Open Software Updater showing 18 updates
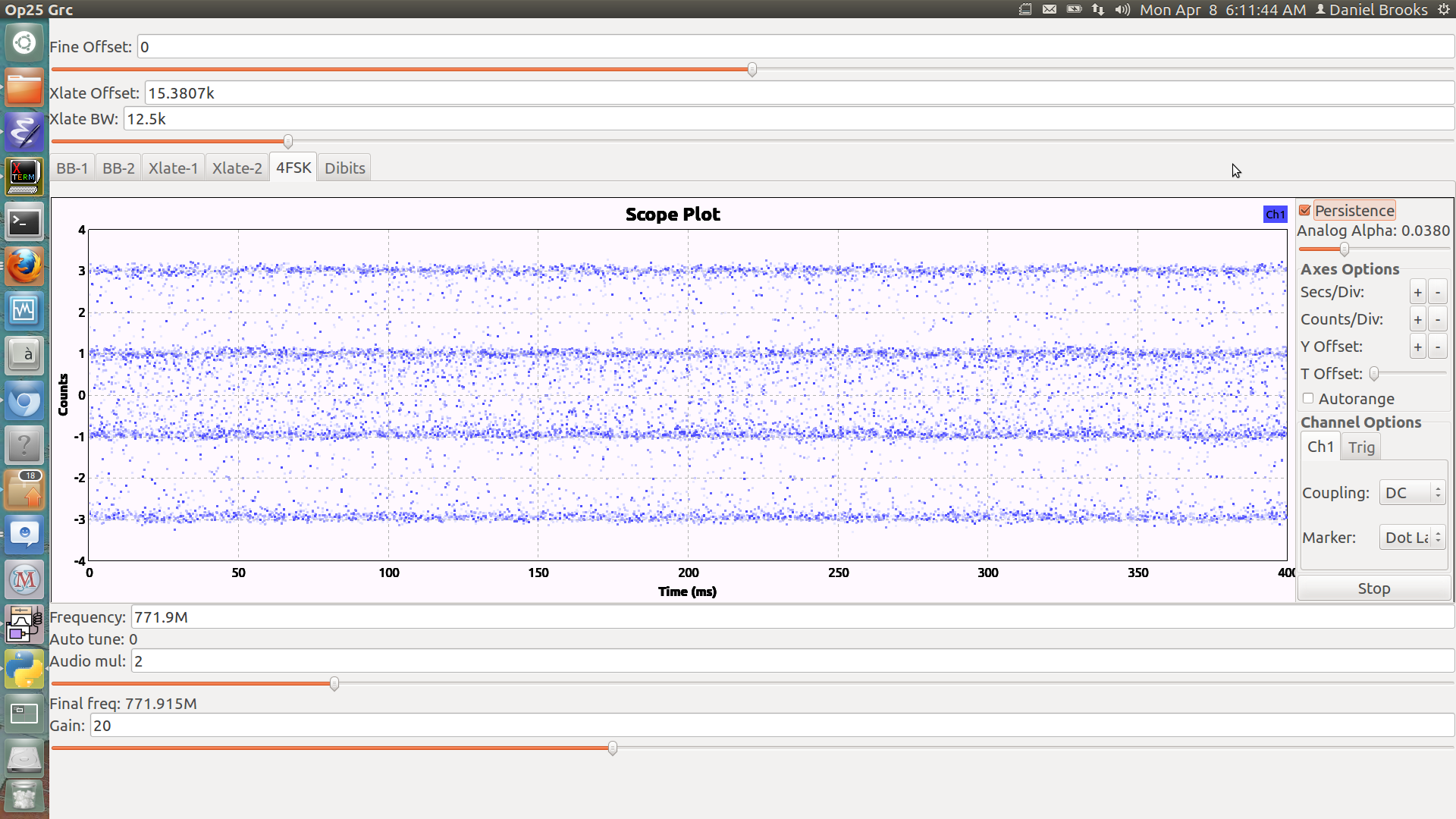 pyautogui.click(x=24, y=490)
